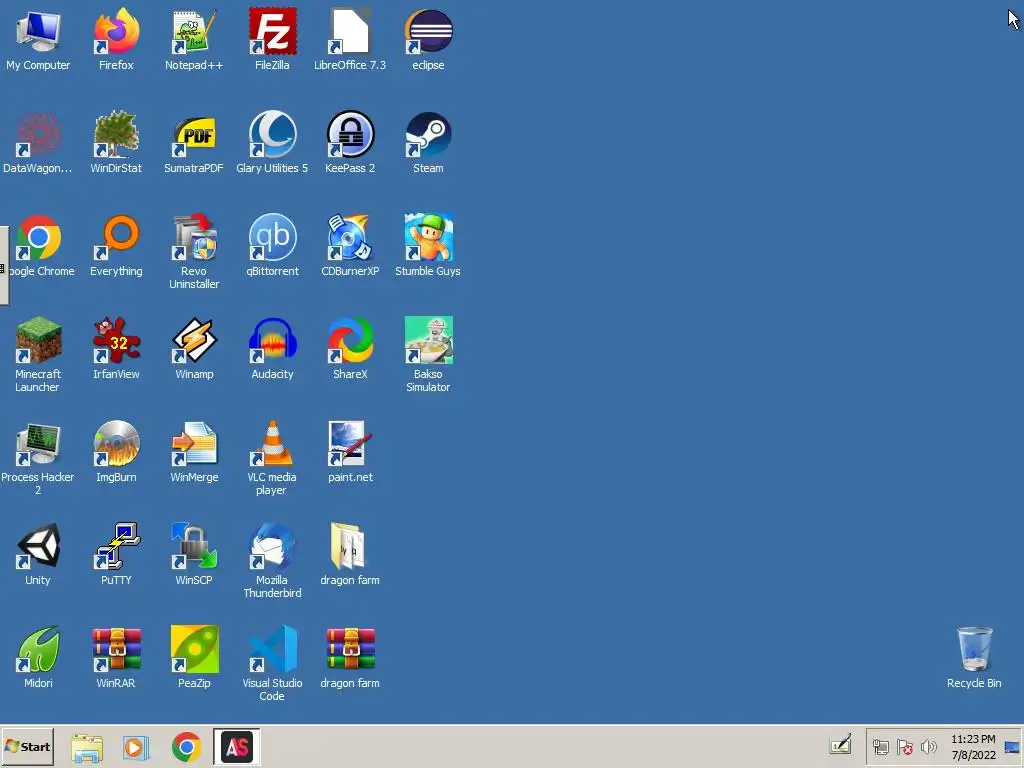Select the dragon farm RAR archive
This screenshot has width=1024, height=768.
pos(350,649)
